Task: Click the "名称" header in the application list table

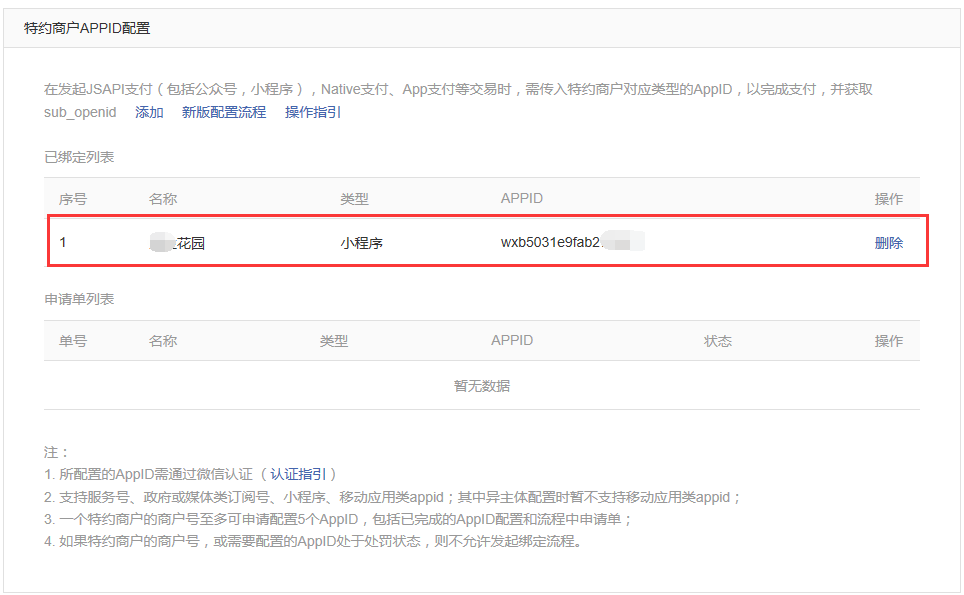Action: pos(163,341)
